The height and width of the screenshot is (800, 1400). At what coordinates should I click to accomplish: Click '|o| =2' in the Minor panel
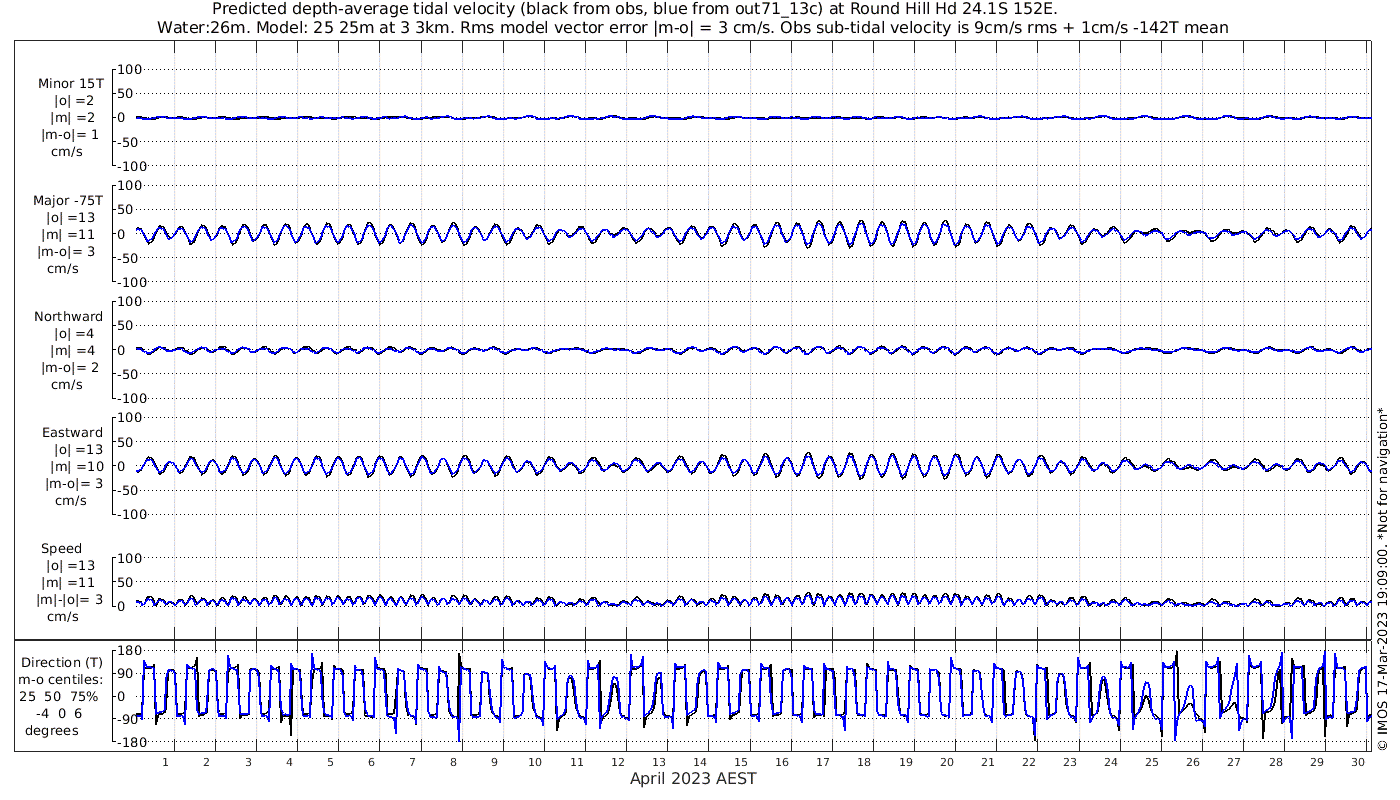coord(74,101)
